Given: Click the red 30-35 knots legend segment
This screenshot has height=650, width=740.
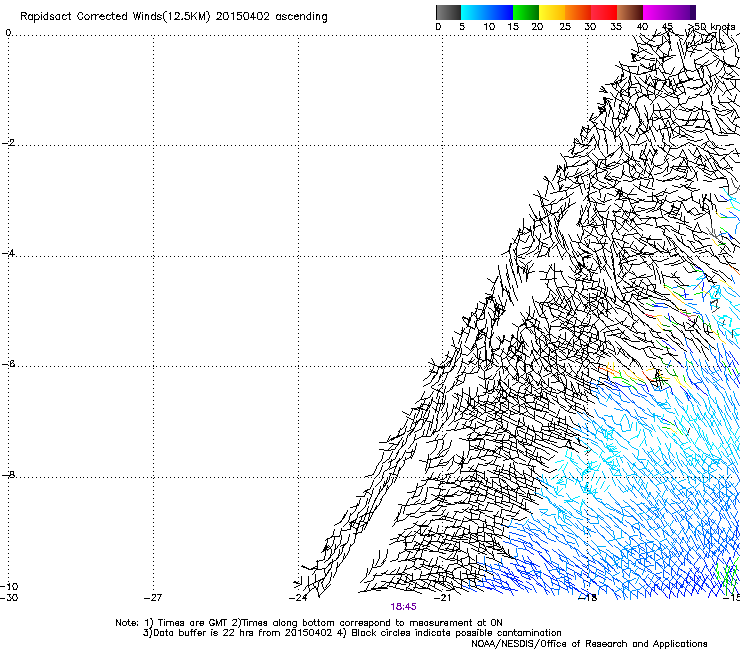Looking at the screenshot, I should click(x=604, y=12).
